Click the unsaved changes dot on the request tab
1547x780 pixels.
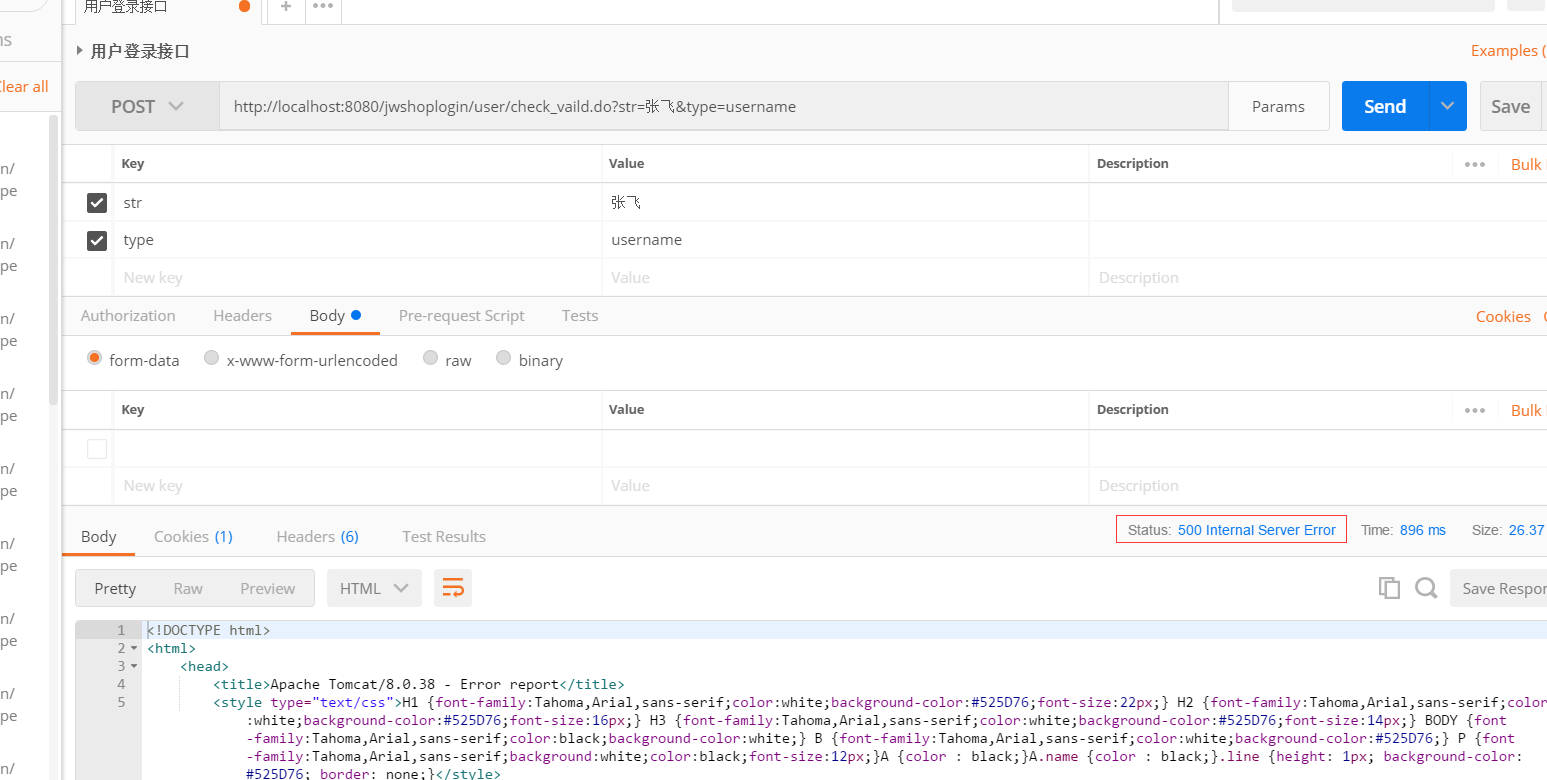[x=244, y=5]
